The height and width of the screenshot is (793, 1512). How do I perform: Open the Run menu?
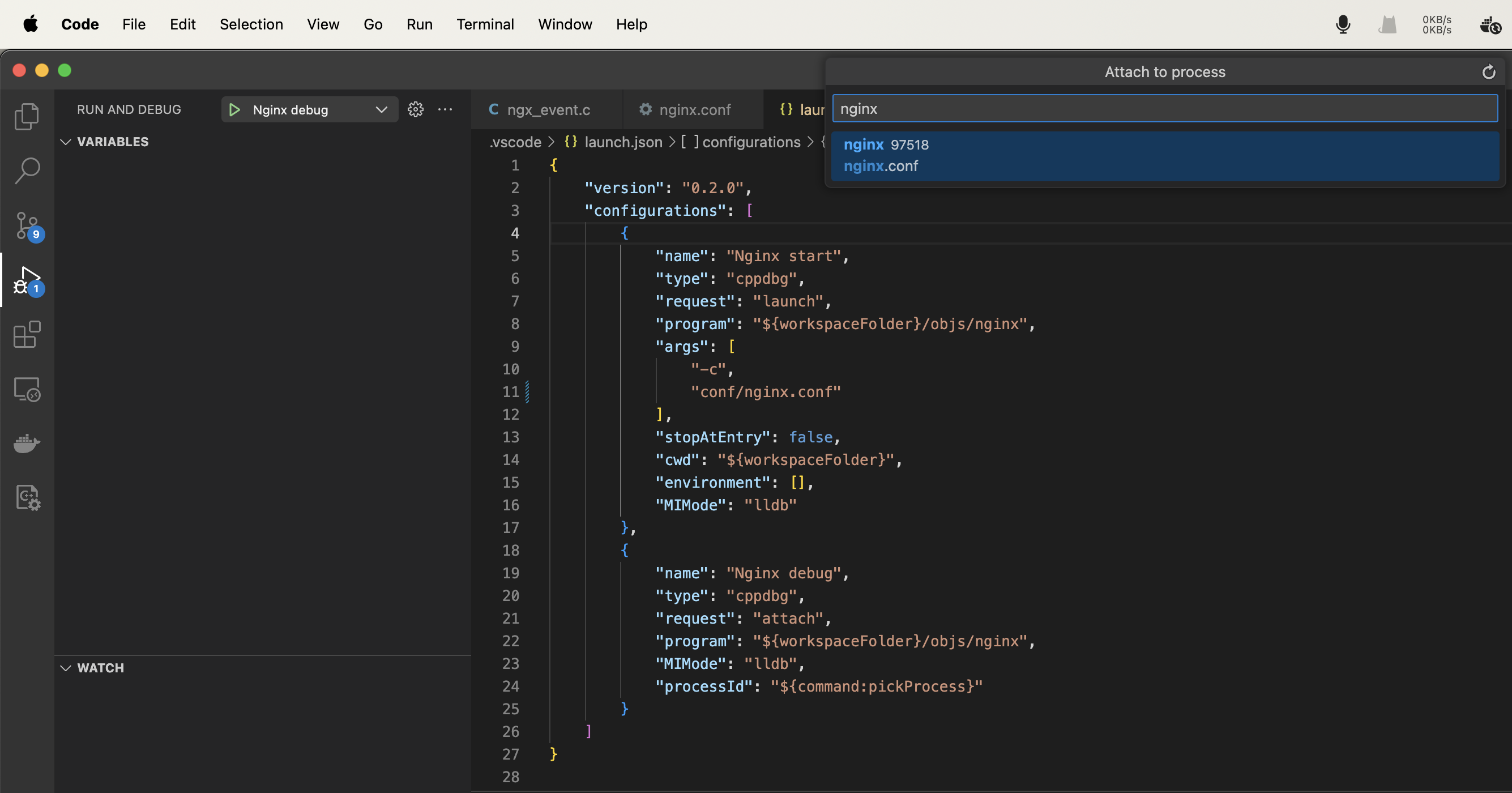(420, 24)
